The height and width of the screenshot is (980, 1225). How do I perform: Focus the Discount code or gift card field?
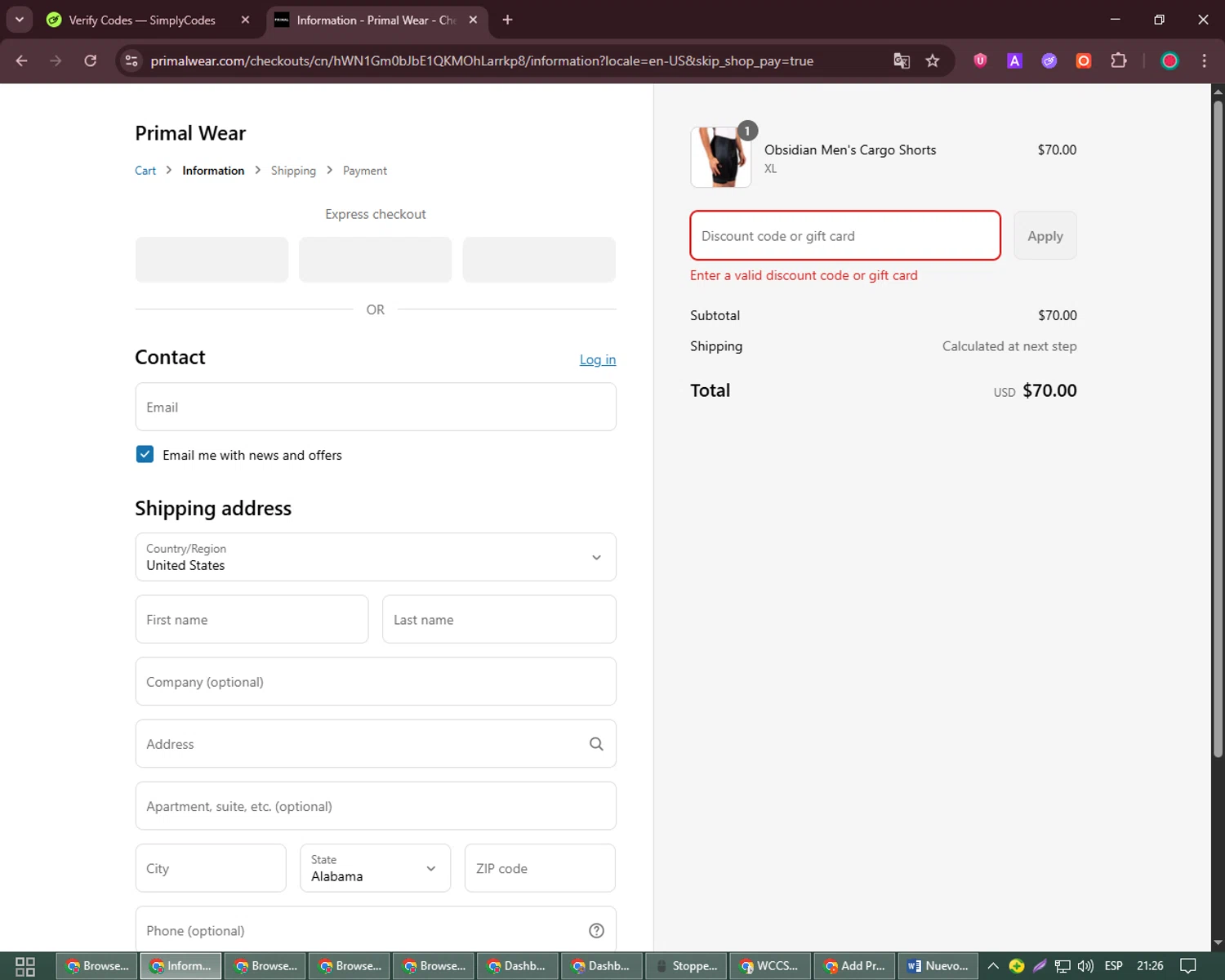(x=845, y=236)
